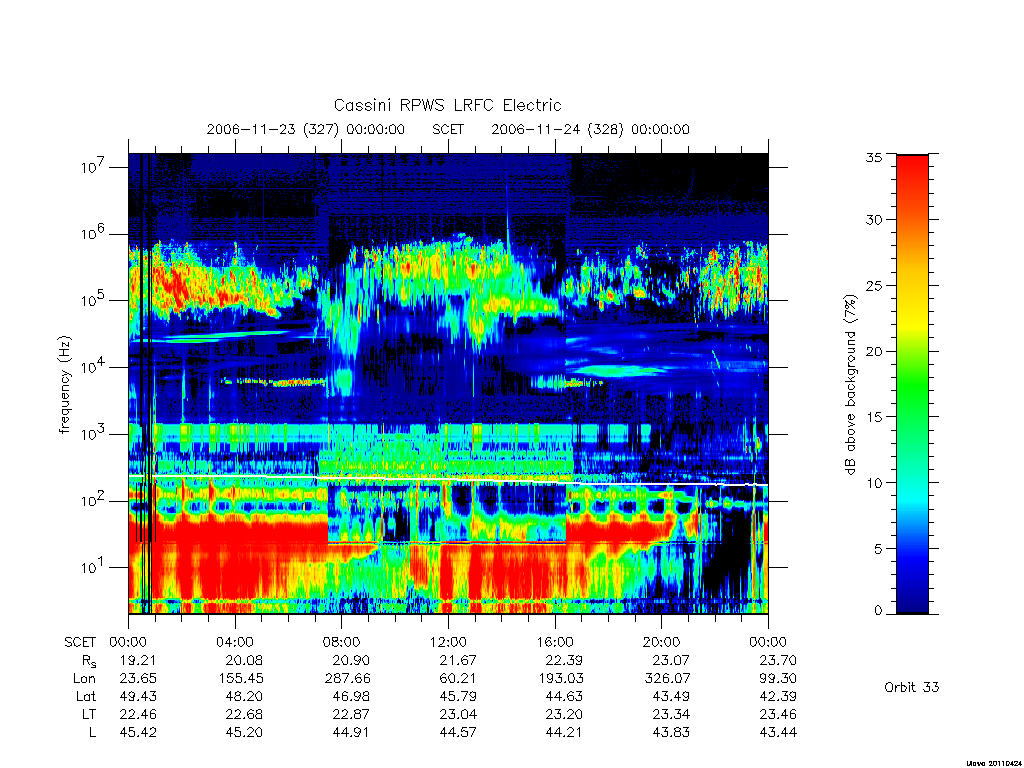Click the Rs value 19.21
This screenshot has height=768, width=1024.
tap(138, 660)
